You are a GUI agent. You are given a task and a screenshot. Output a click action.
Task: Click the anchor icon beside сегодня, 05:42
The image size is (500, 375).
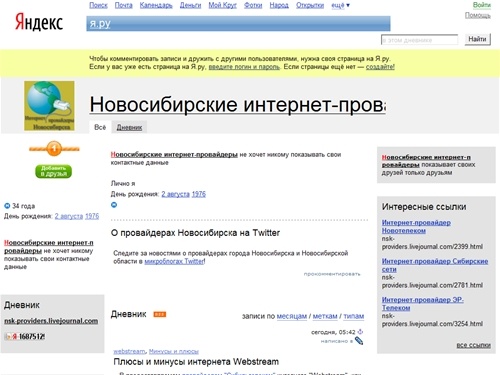click(360, 332)
